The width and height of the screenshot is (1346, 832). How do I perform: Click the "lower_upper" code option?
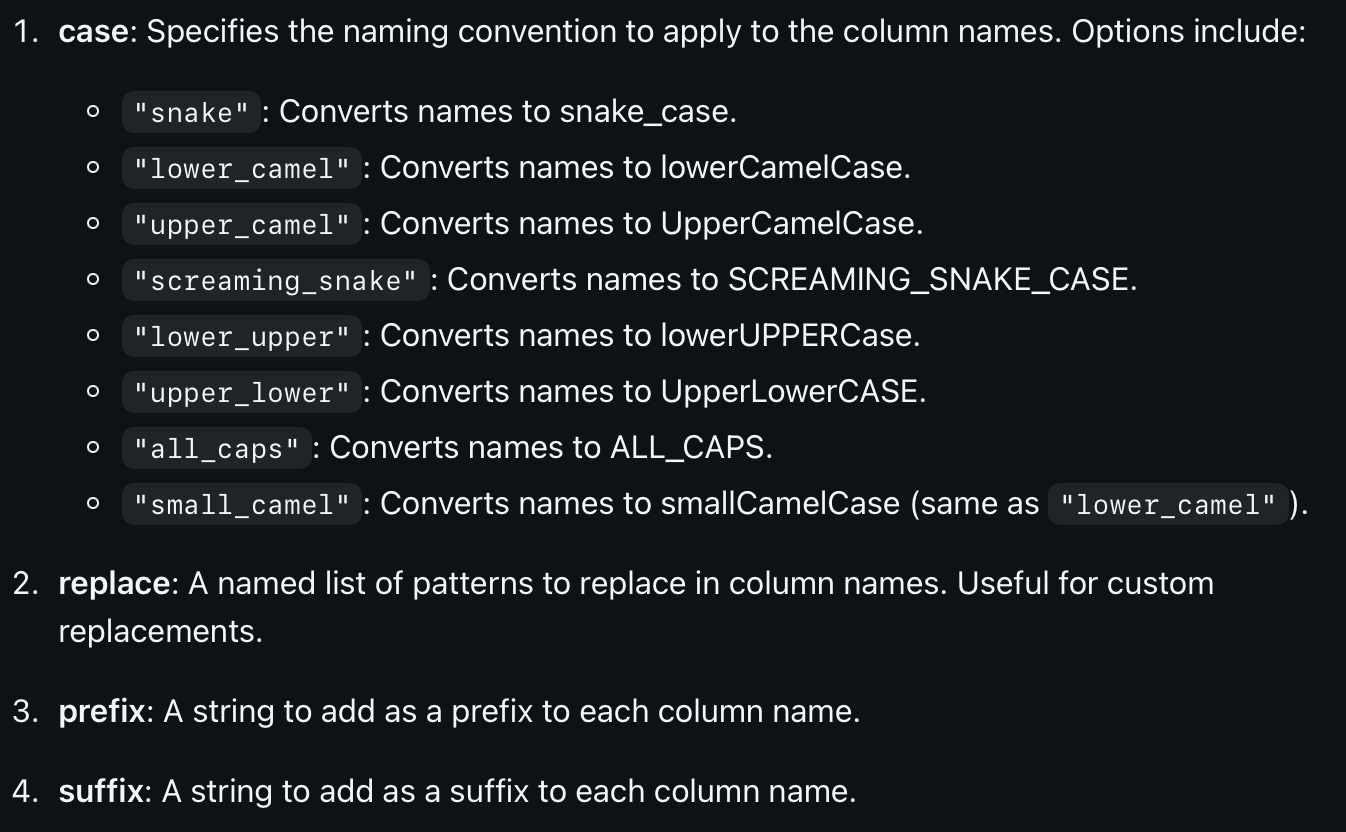pyautogui.click(x=241, y=337)
